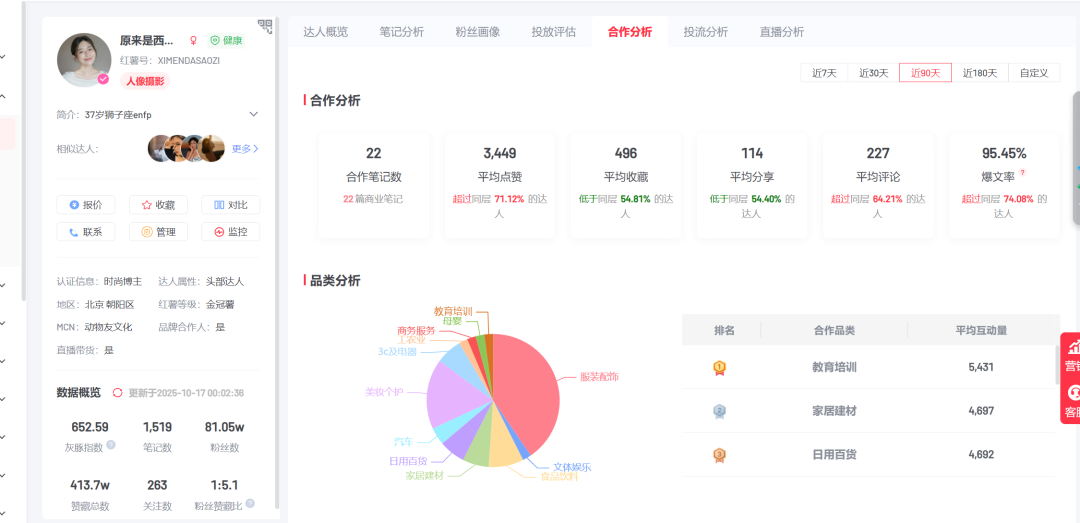
Task: Expand the 简介 description chevron
Action: [x=253, y=114]
